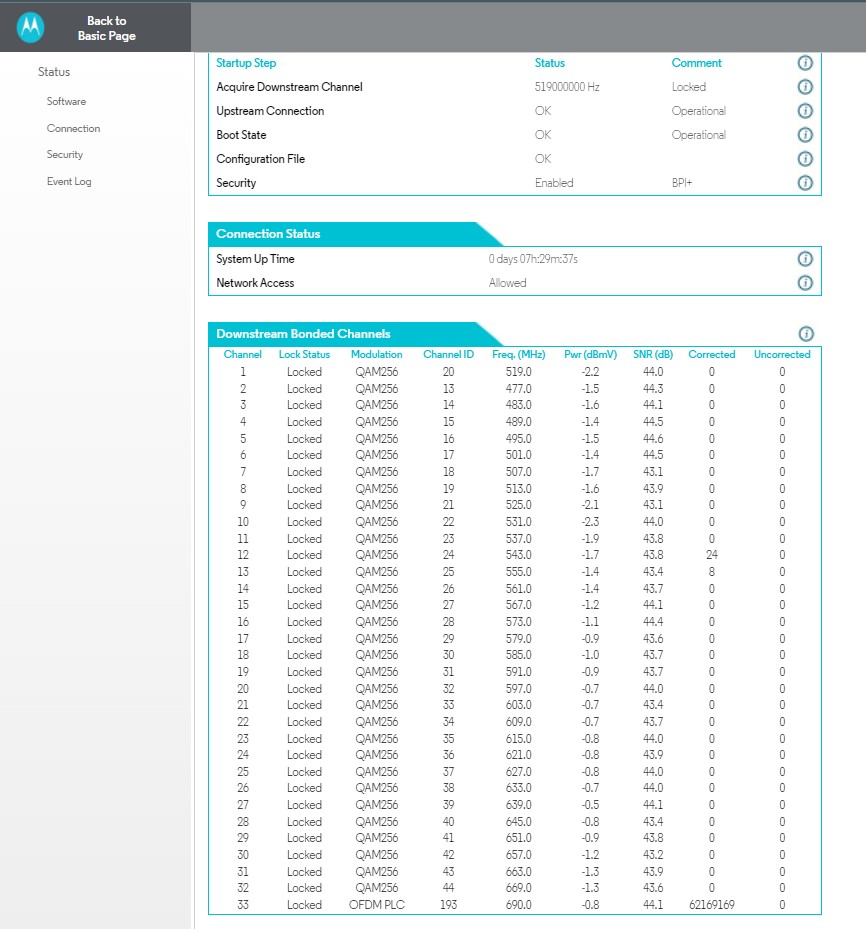Click Network Access info icon
This screenshot has width=866, height=929.
(805, 283)
